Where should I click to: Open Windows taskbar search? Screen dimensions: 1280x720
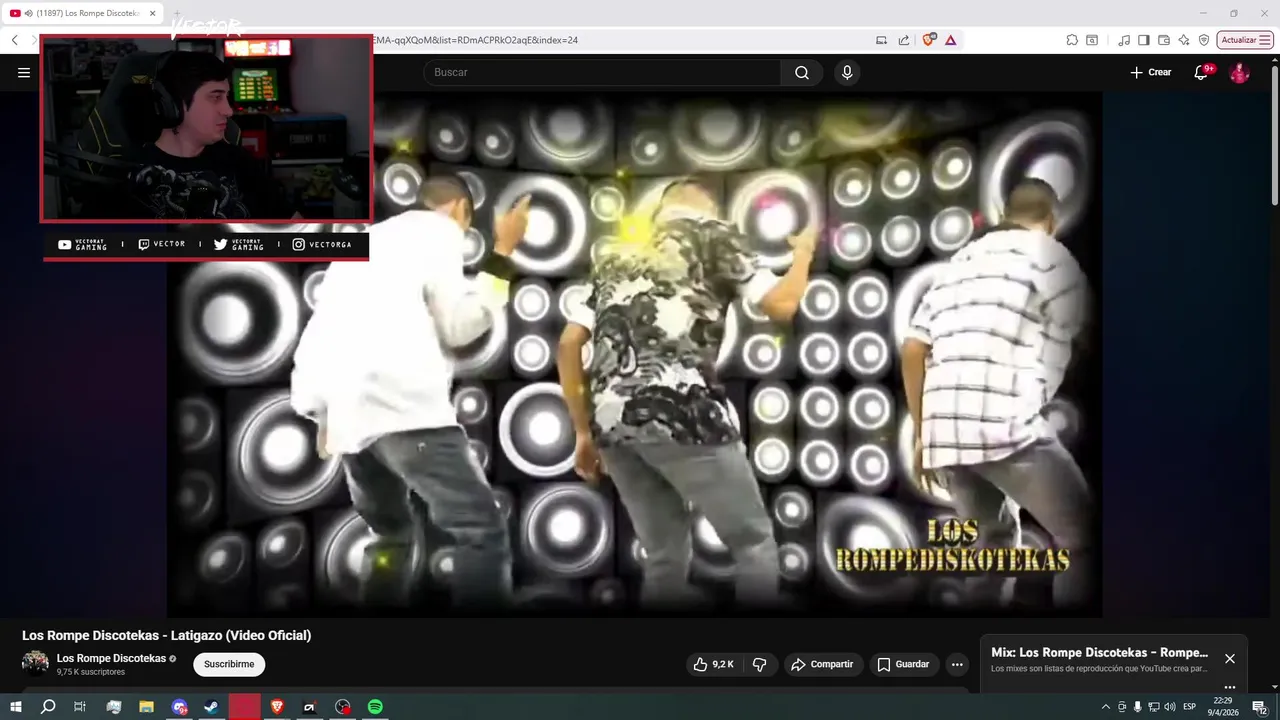click(x=48, y=707)
